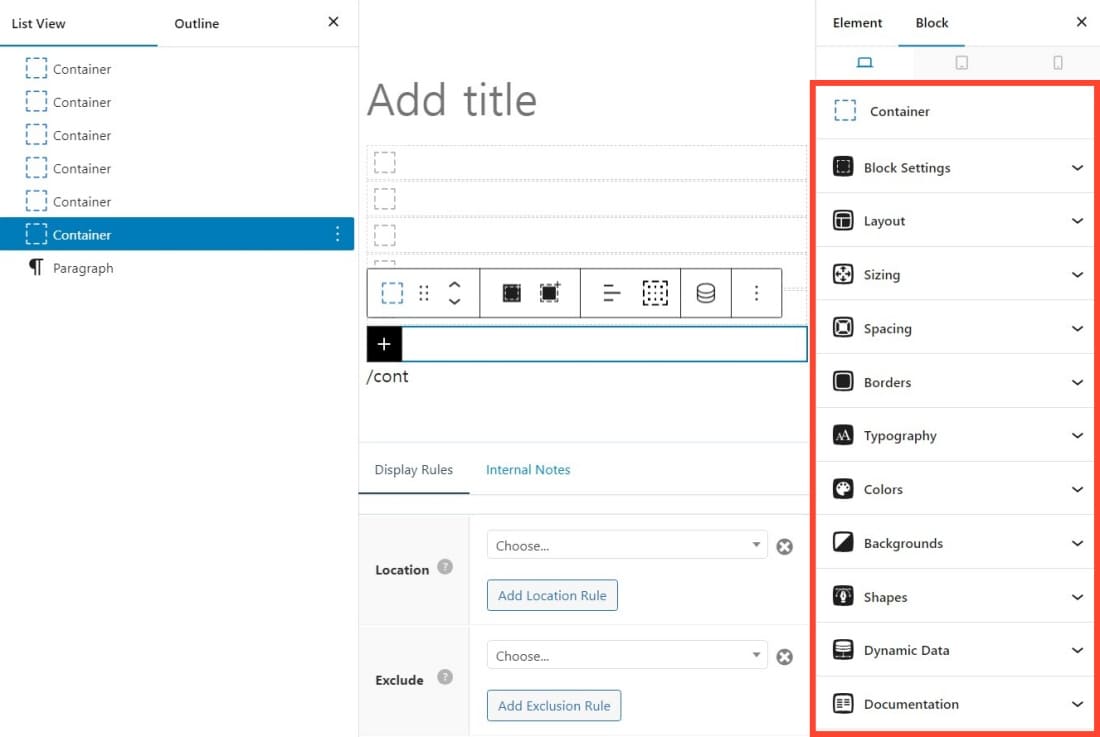Click the black plus add block button

384,344
